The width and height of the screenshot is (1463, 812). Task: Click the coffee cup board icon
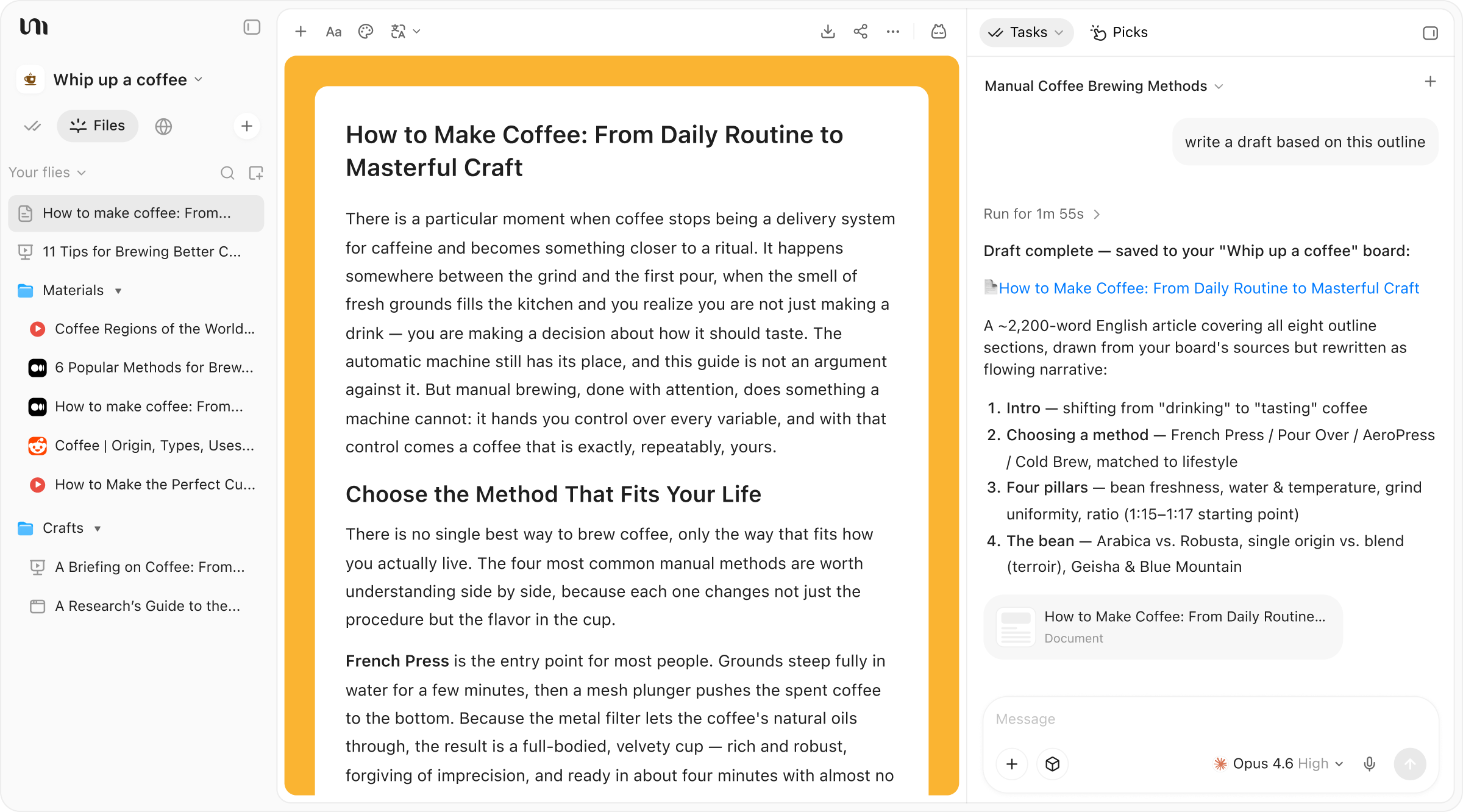tap(30, 80)
